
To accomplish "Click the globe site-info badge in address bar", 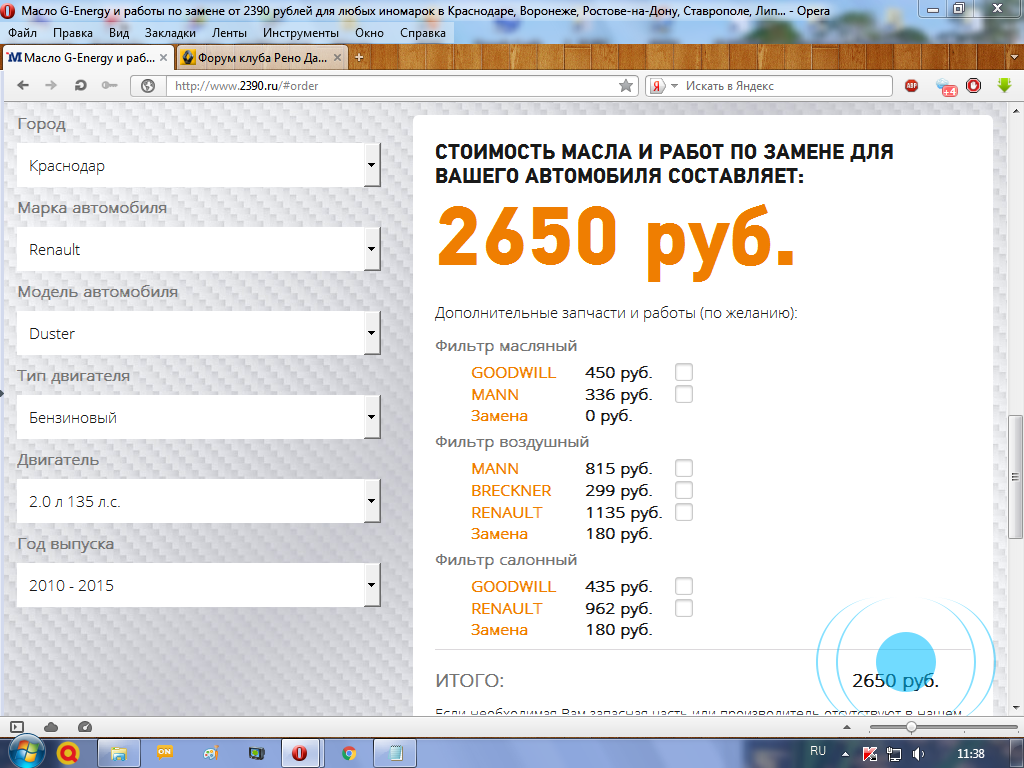I will click(x=148, y=86).
